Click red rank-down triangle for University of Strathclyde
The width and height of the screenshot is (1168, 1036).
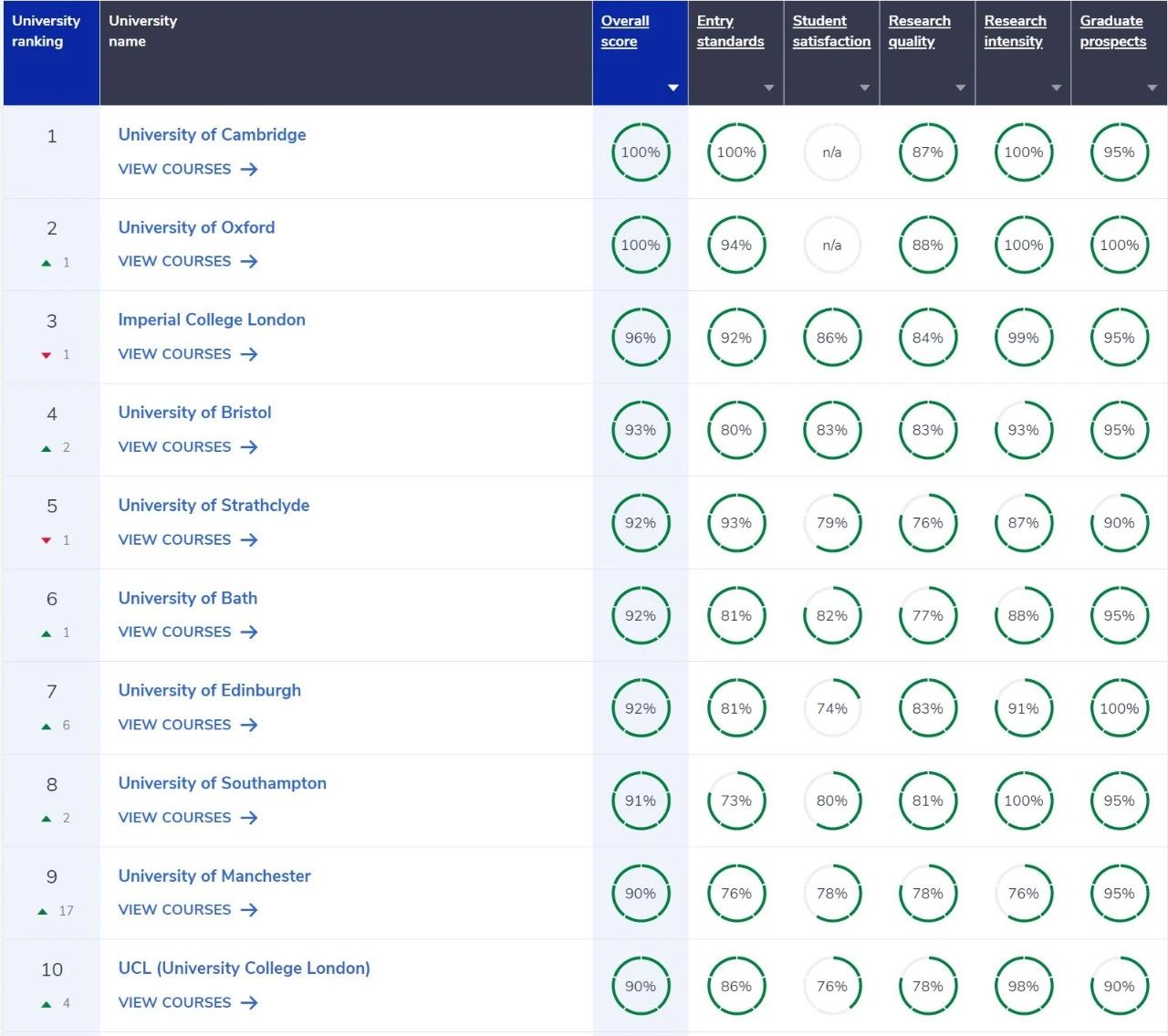[47, 540]
